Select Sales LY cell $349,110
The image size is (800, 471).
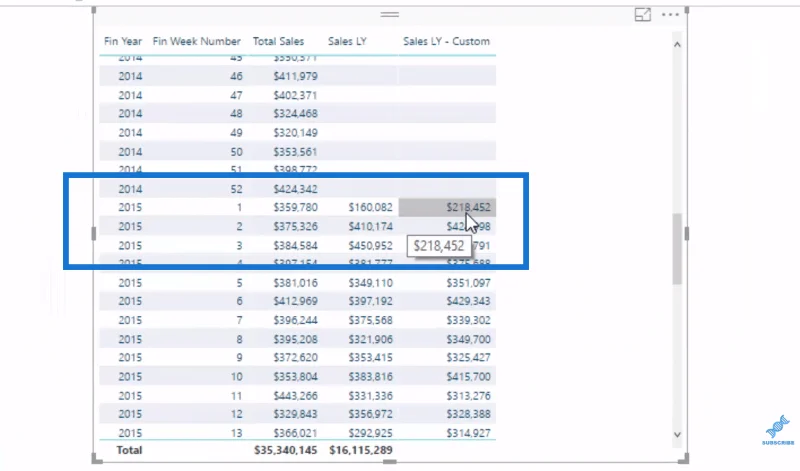click(370, 283)
